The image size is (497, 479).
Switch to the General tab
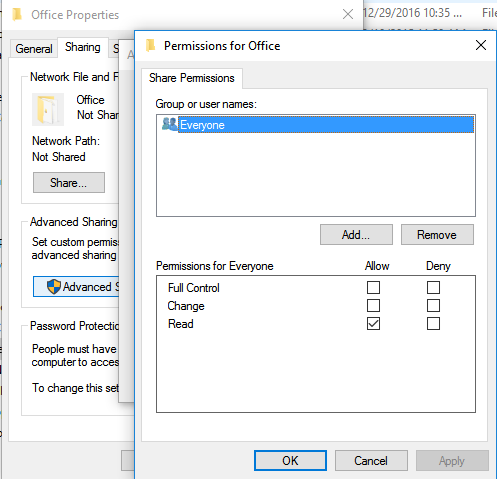[34, 49]
